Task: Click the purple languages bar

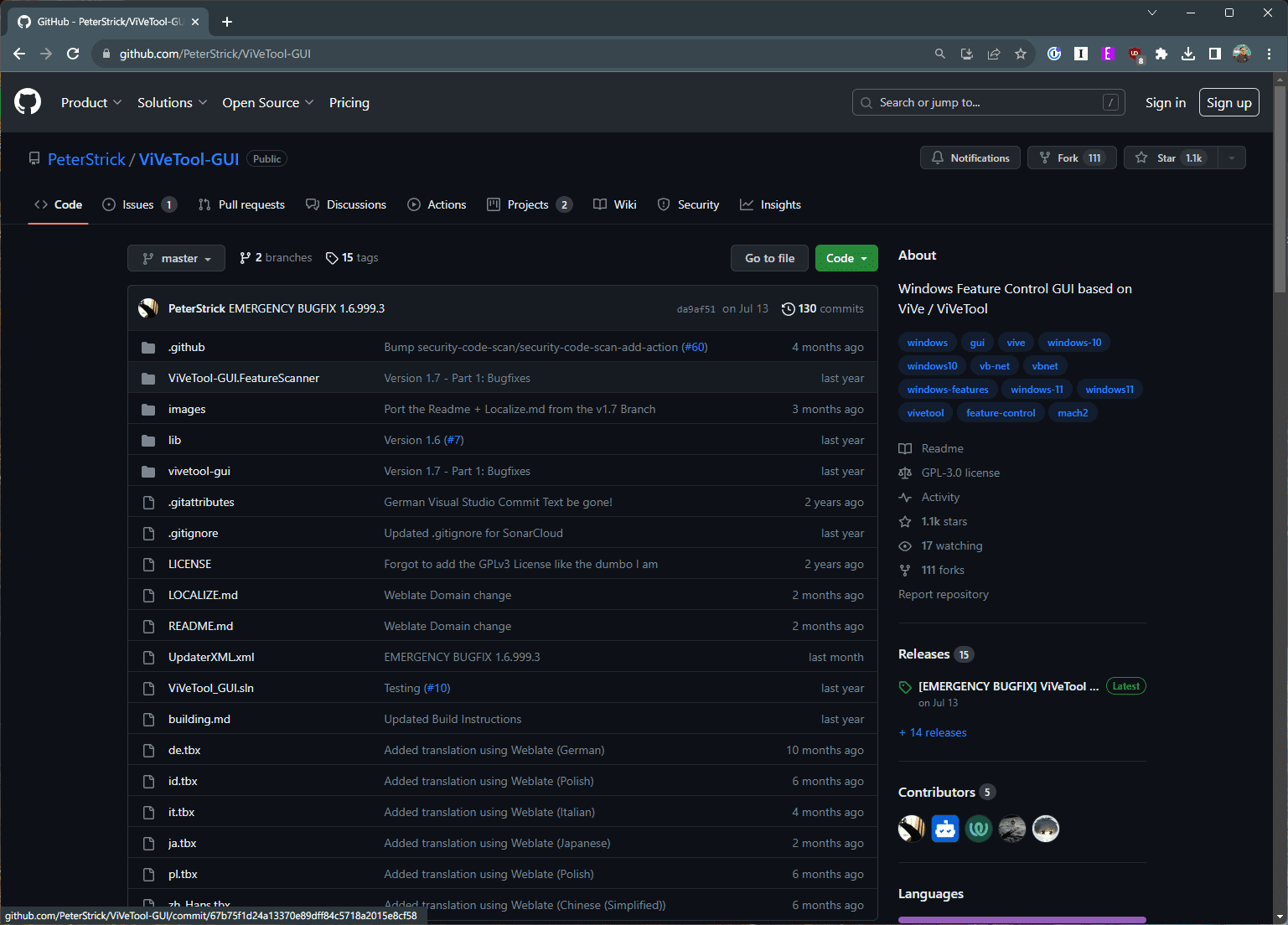Action: pos(1022,920)
